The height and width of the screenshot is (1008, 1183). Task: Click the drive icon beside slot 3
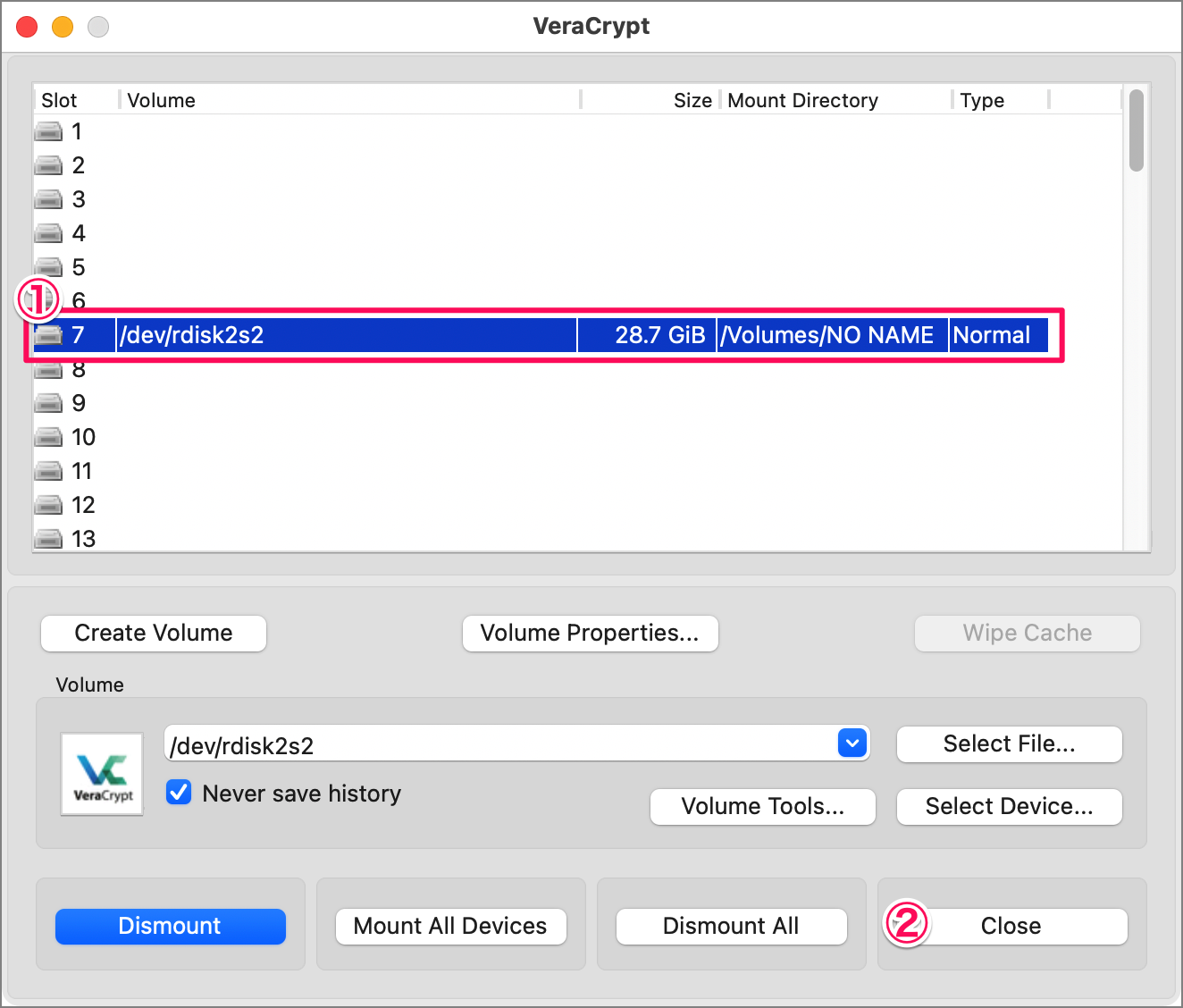coord(48,198)
